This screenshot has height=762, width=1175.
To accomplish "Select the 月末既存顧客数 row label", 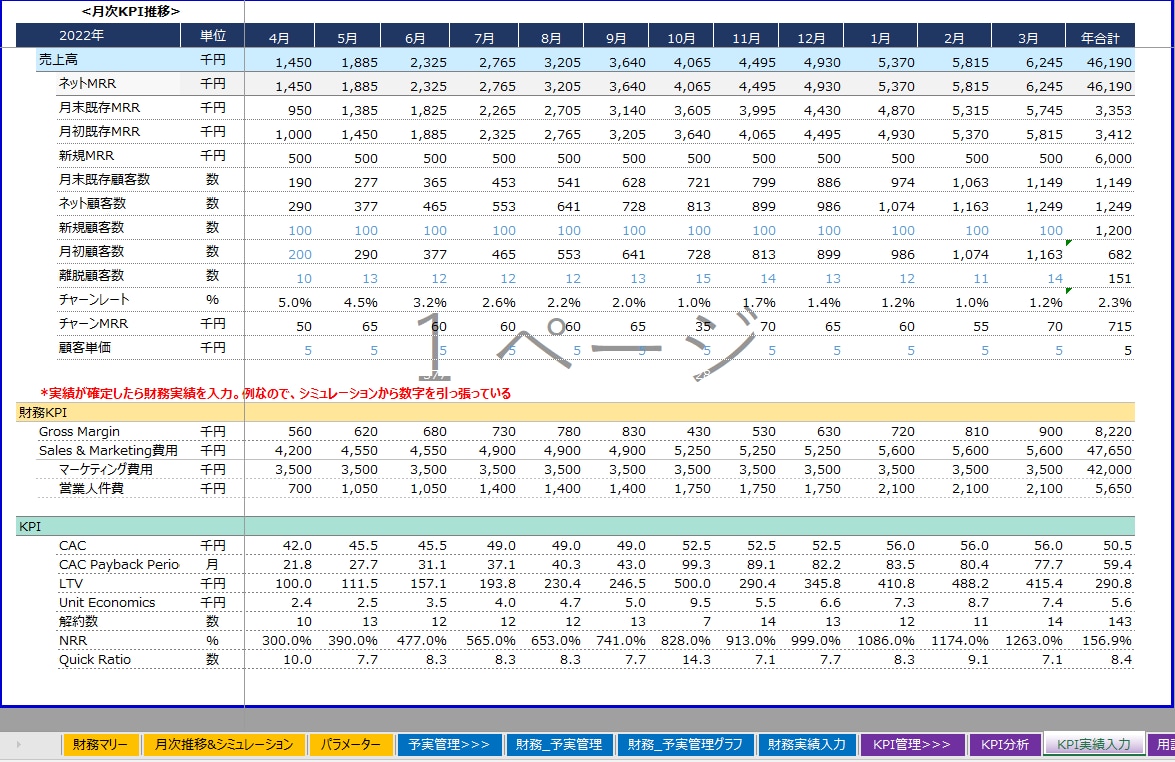I will coord(104,179).
